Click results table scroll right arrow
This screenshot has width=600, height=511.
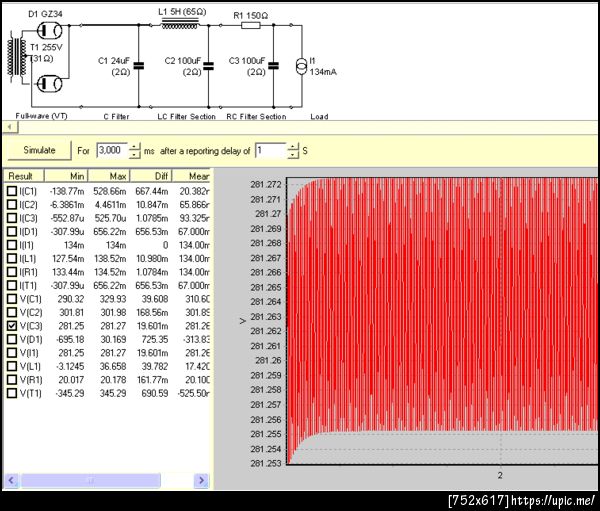pyautogui.click(x=201, y=480)
